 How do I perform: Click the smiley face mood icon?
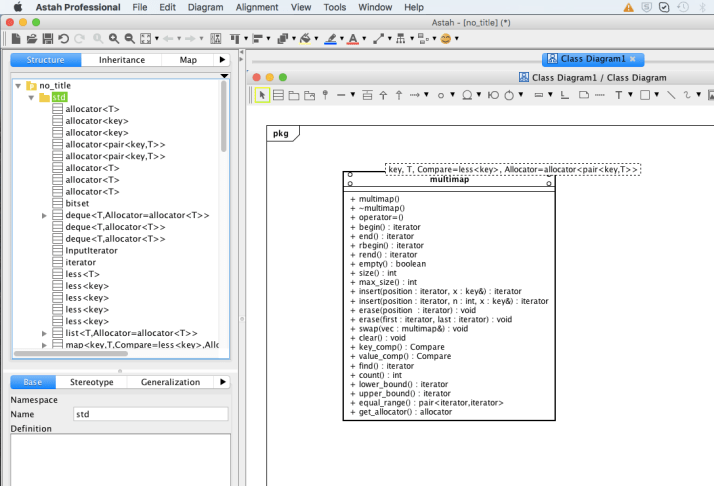pyautogui.click(x=446, y=39)
